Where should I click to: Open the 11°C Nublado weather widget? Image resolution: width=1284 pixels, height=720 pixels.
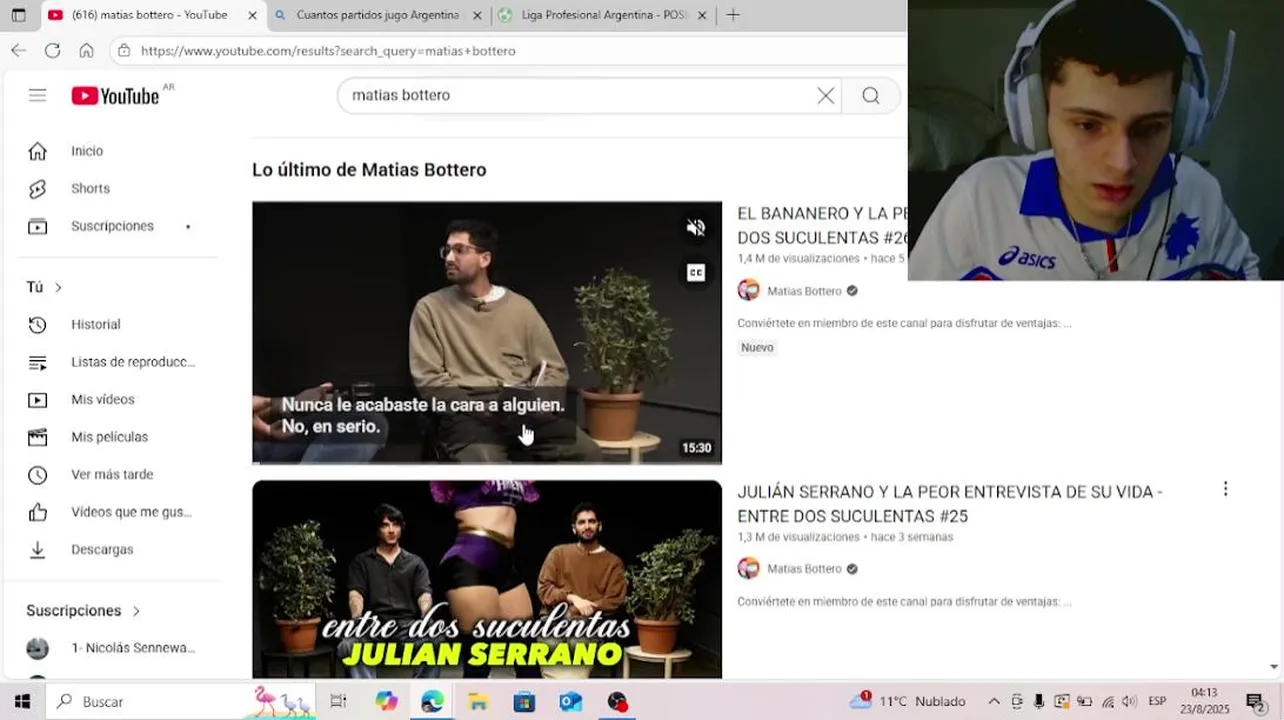pyautogui.click(x=907, y=701)
